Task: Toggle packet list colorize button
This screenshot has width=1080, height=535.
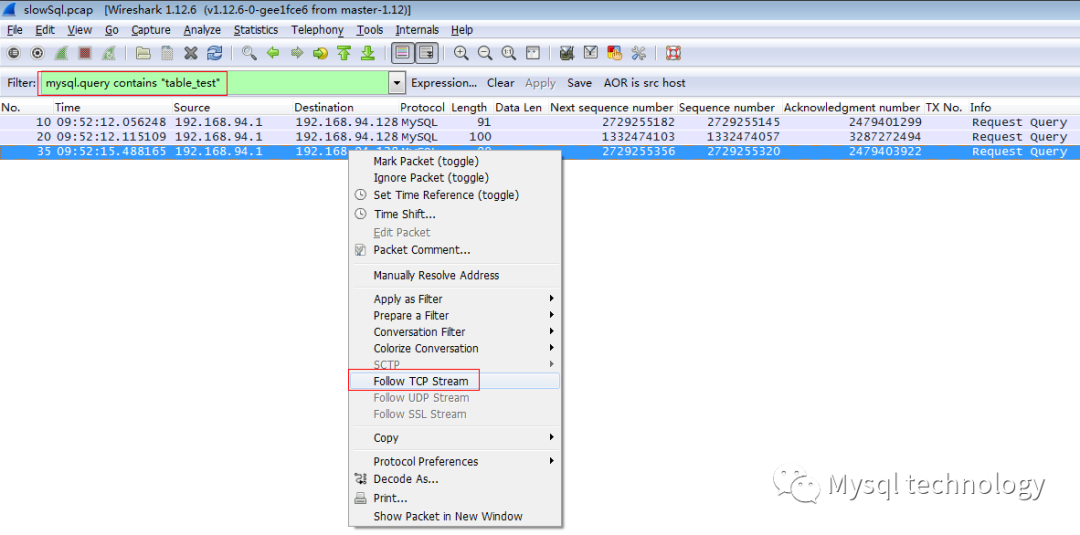Action: [x=402, y=53]
